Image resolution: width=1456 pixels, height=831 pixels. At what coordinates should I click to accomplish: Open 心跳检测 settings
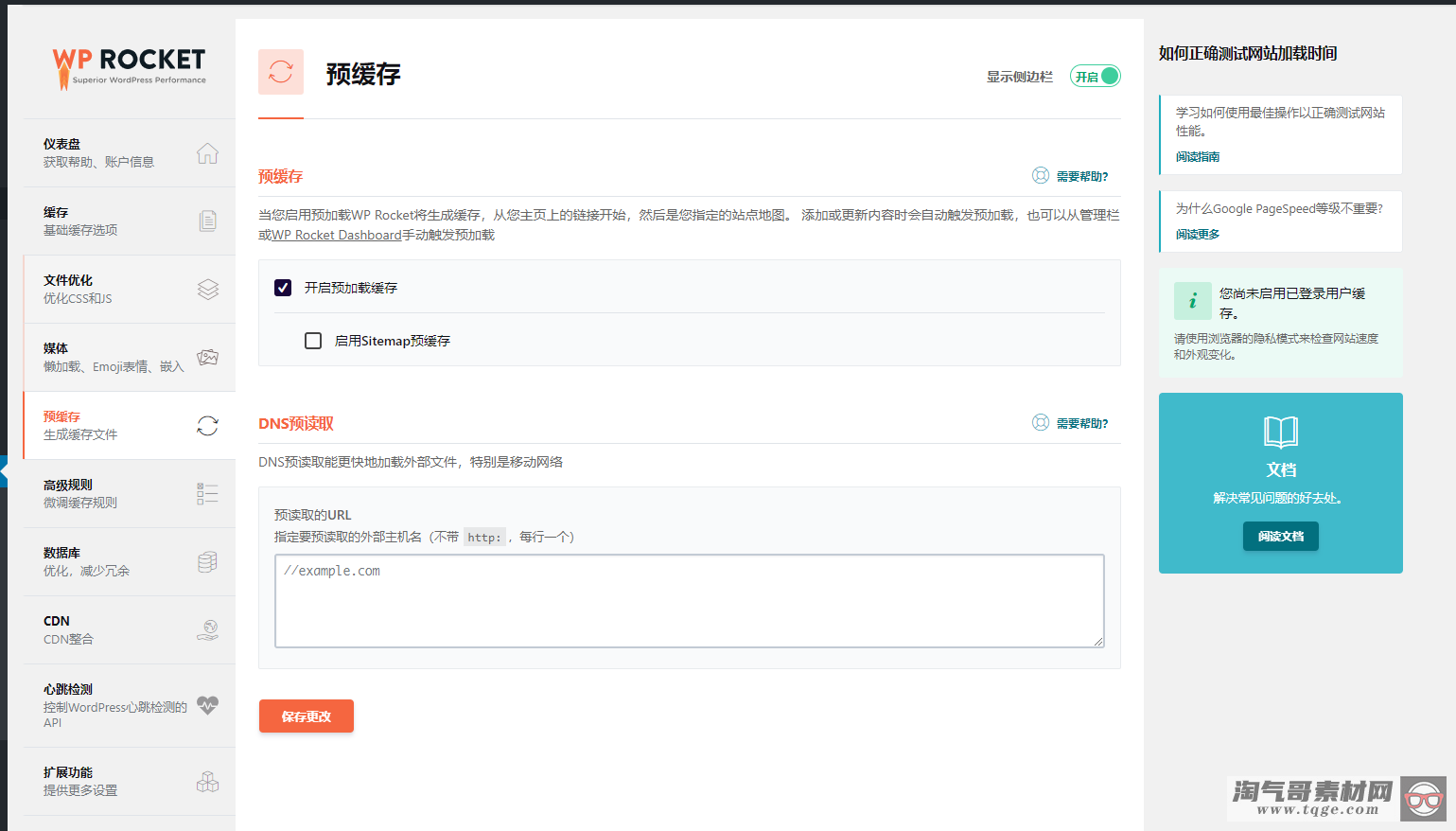point(130,705)
